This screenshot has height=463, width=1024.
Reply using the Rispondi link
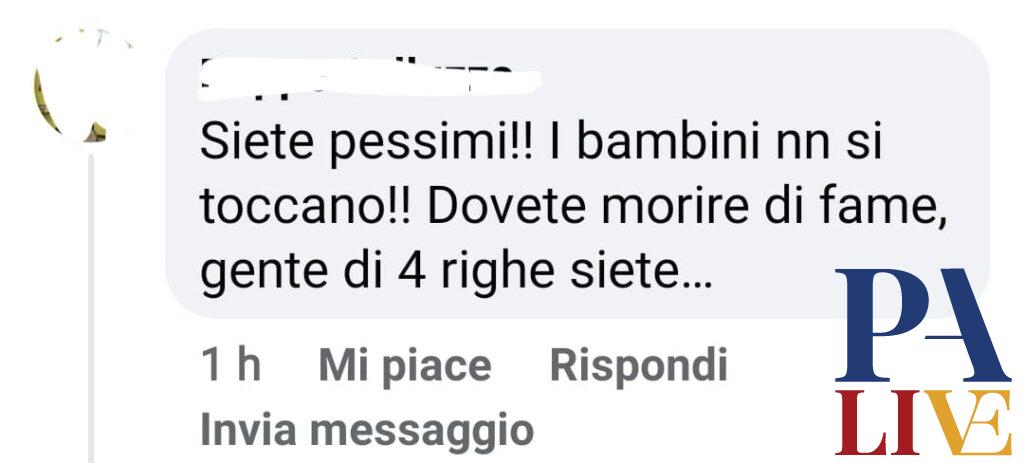pyautogui.click(x=639, y=364)
